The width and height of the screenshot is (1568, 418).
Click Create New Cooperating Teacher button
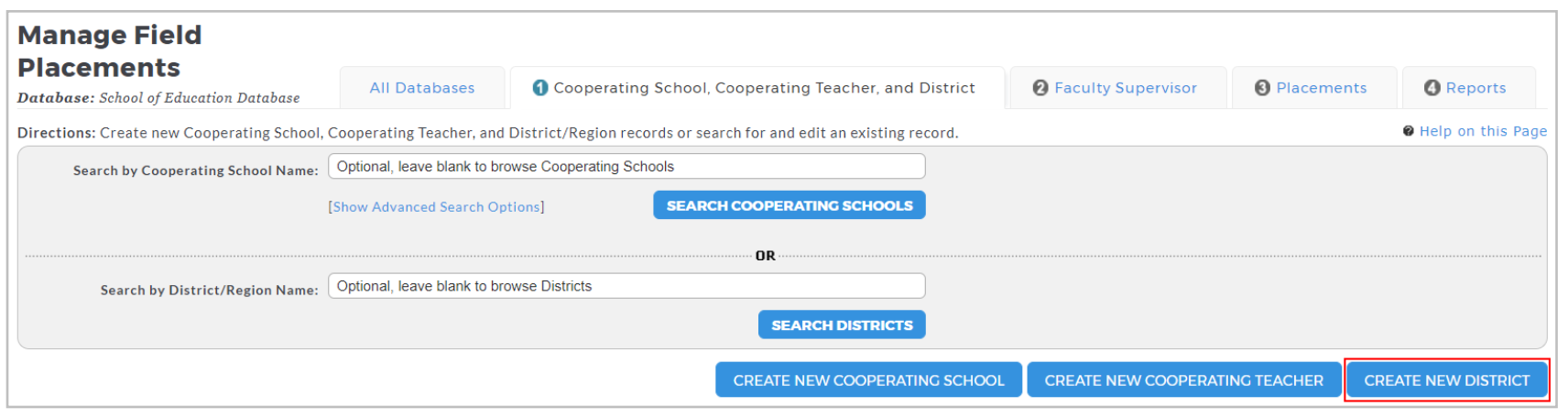pyautogui.click(x=1184, y=379)
